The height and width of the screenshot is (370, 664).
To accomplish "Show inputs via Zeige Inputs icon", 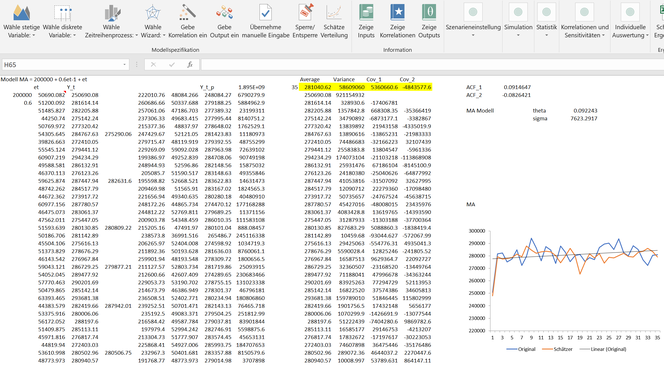I will tap(366, 13).
